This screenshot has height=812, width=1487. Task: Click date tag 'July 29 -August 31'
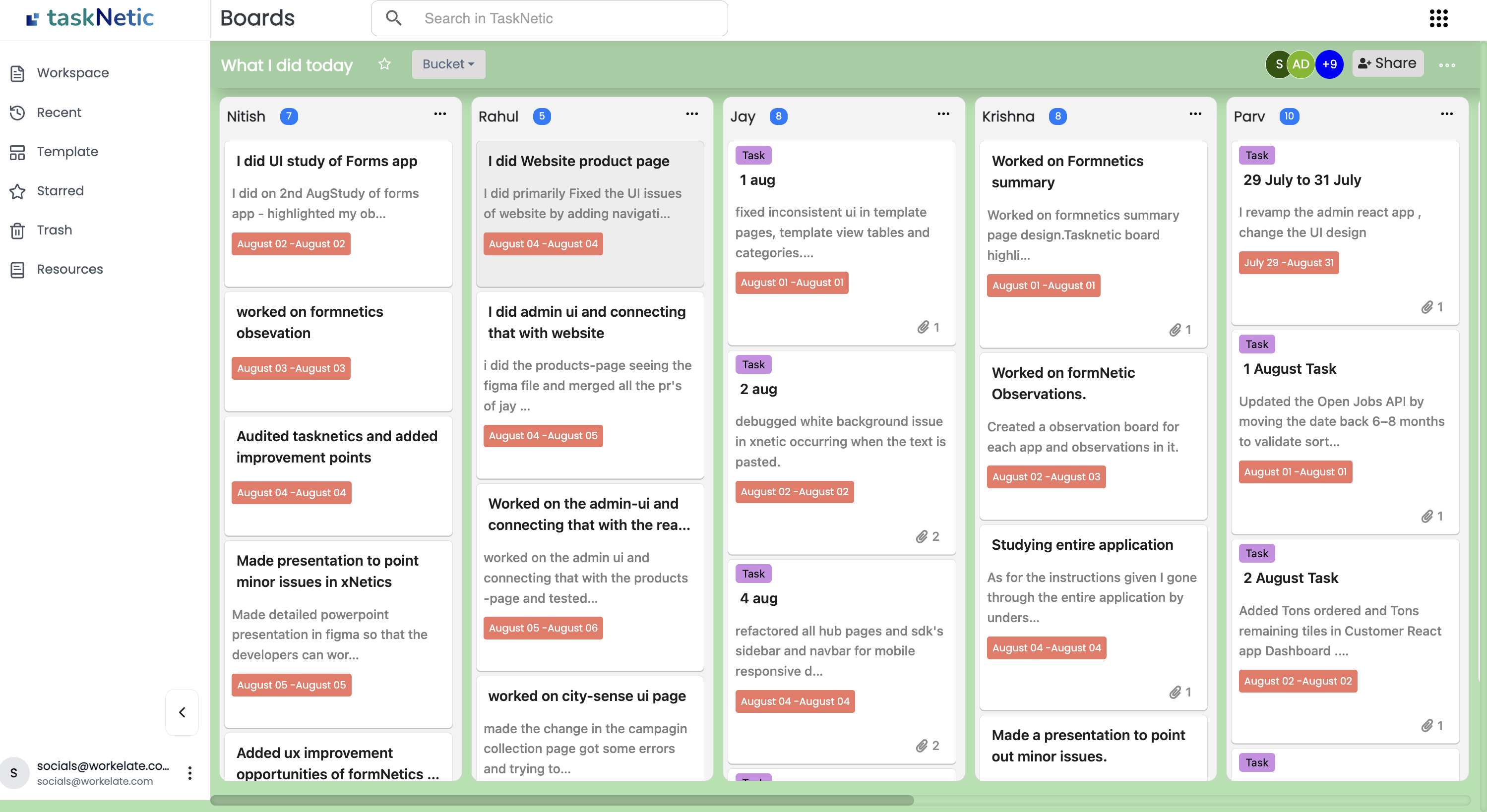click(x=1289, y=263)
